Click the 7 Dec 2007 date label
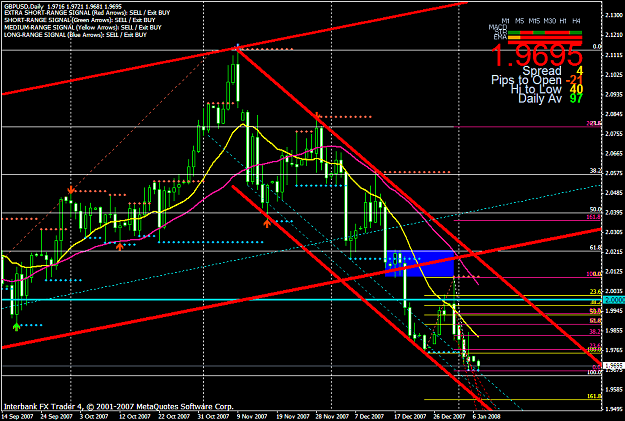Screen dimensions: 625x421 click(x=369, y=417)
